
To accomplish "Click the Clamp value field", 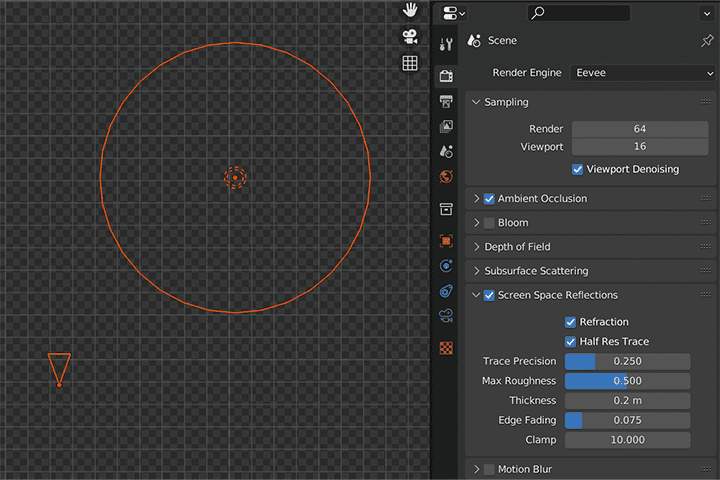I will tap(627, 440).
